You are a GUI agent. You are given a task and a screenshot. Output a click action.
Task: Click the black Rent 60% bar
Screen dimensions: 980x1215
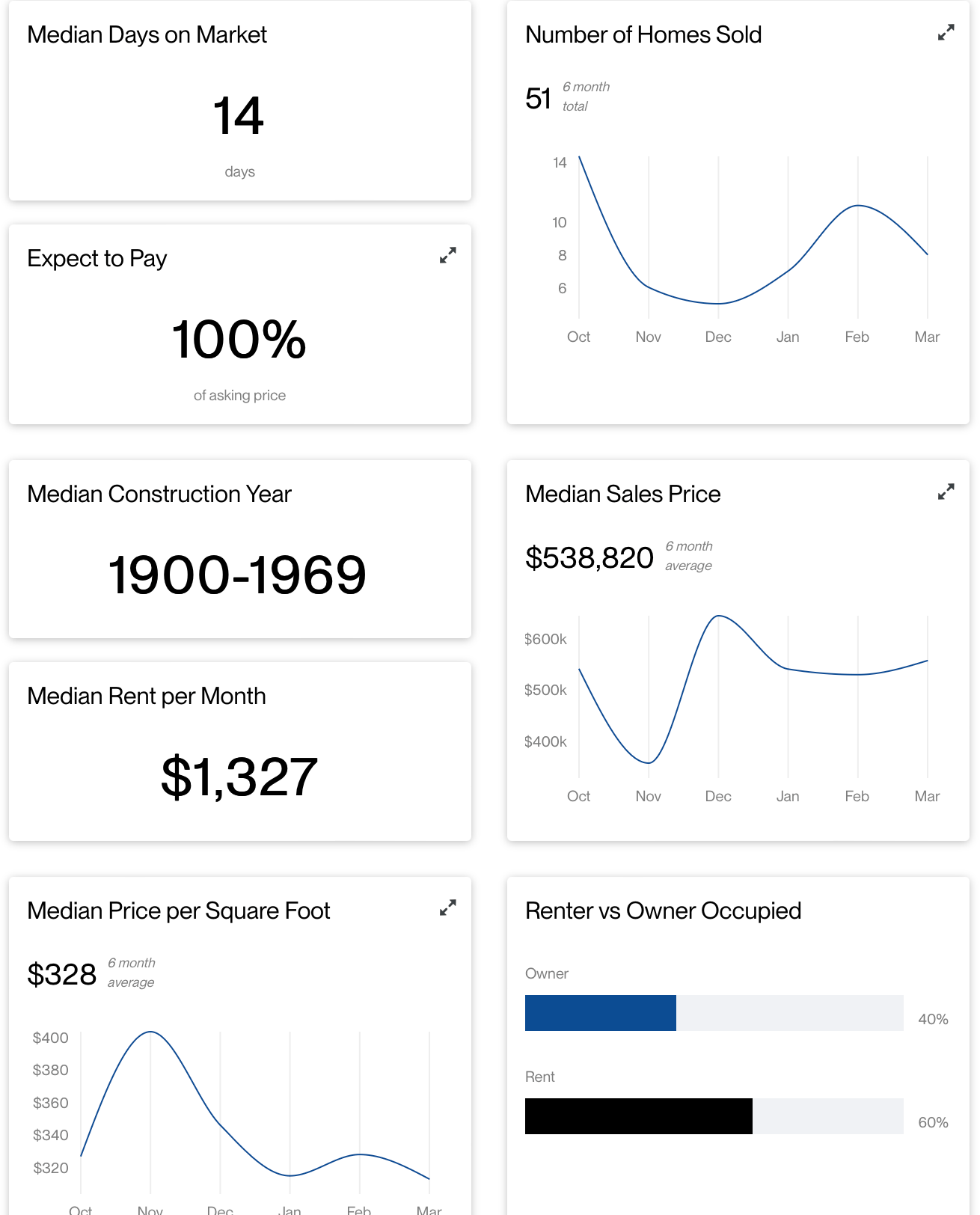click(x=639, y=1116)
